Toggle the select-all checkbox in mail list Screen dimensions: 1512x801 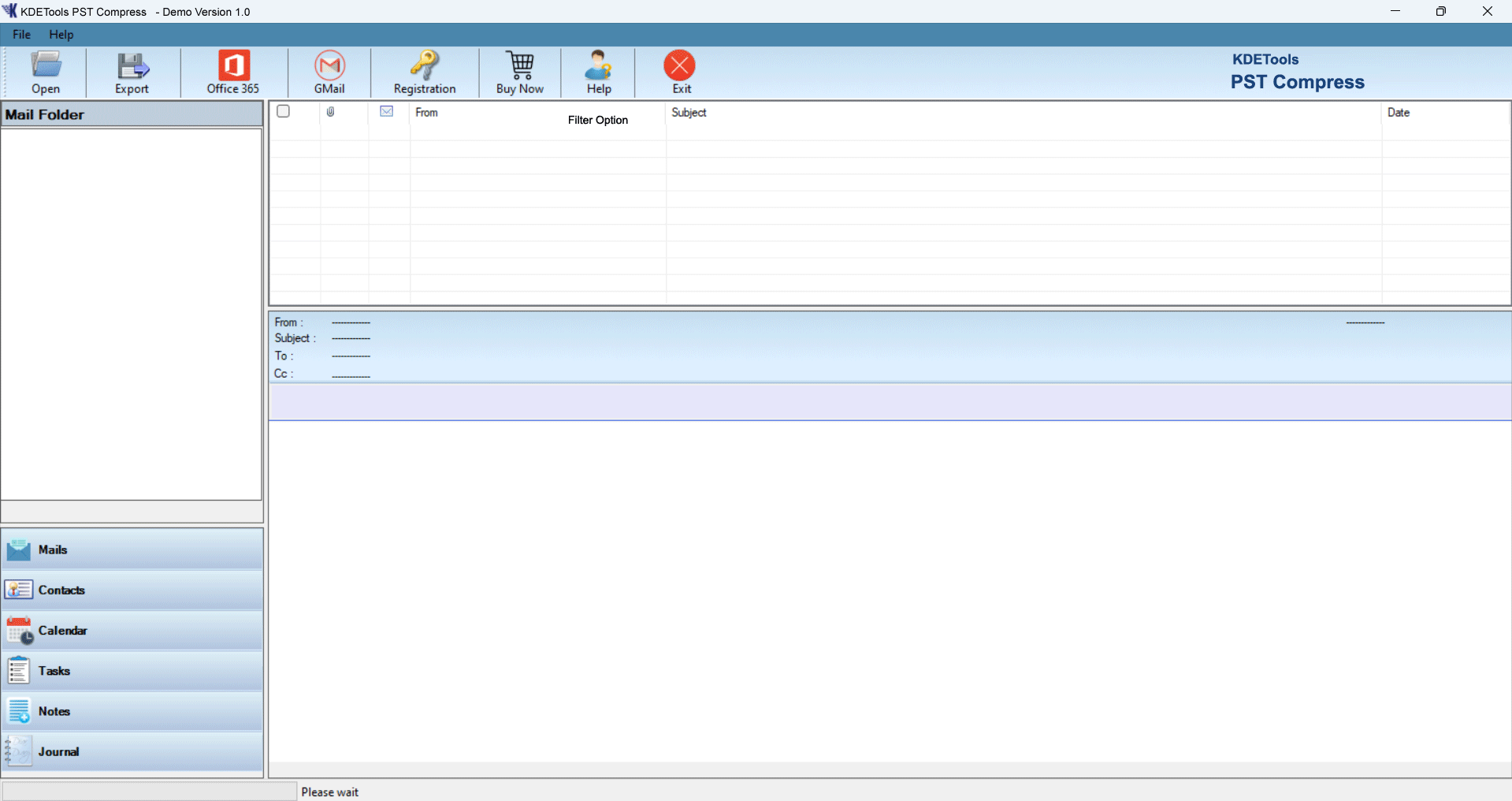pos(284,111)
